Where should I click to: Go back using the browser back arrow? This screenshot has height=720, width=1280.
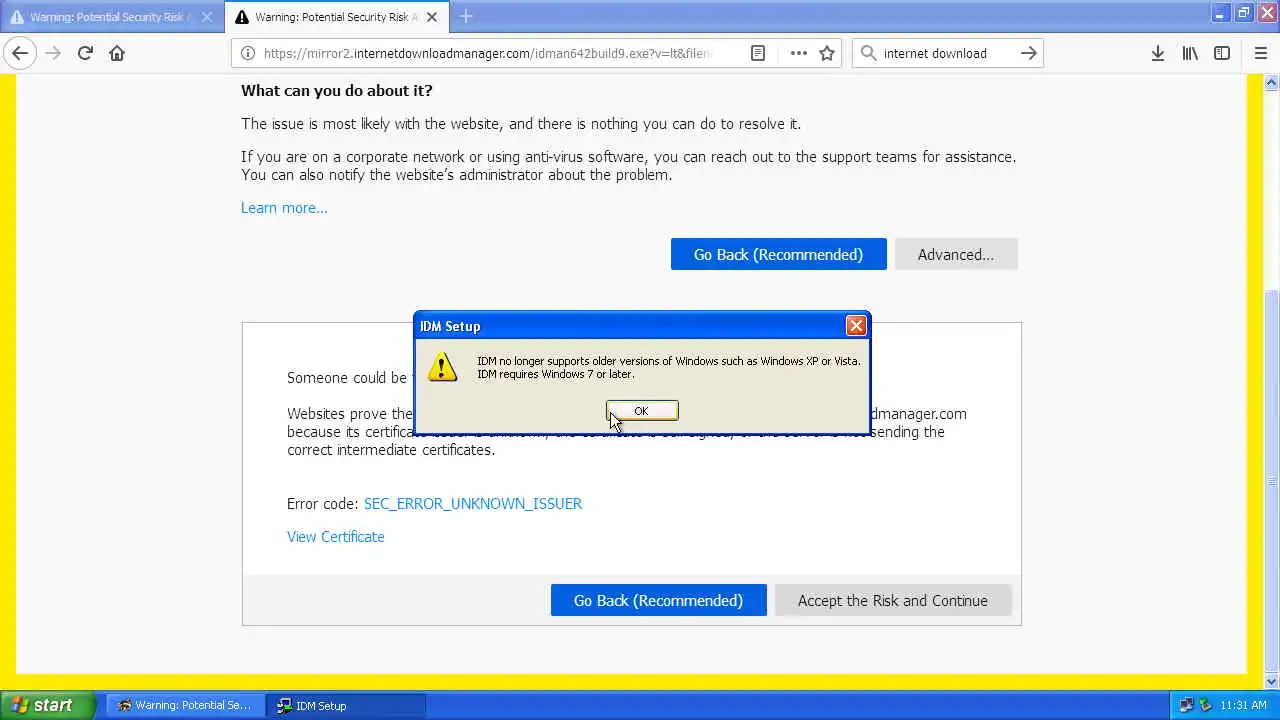click(x=20, y=53)
